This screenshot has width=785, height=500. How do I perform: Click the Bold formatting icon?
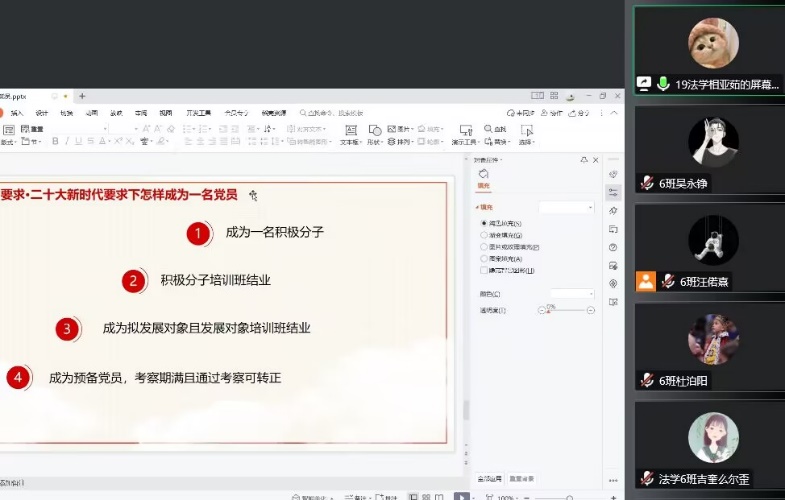click(54, 142)
